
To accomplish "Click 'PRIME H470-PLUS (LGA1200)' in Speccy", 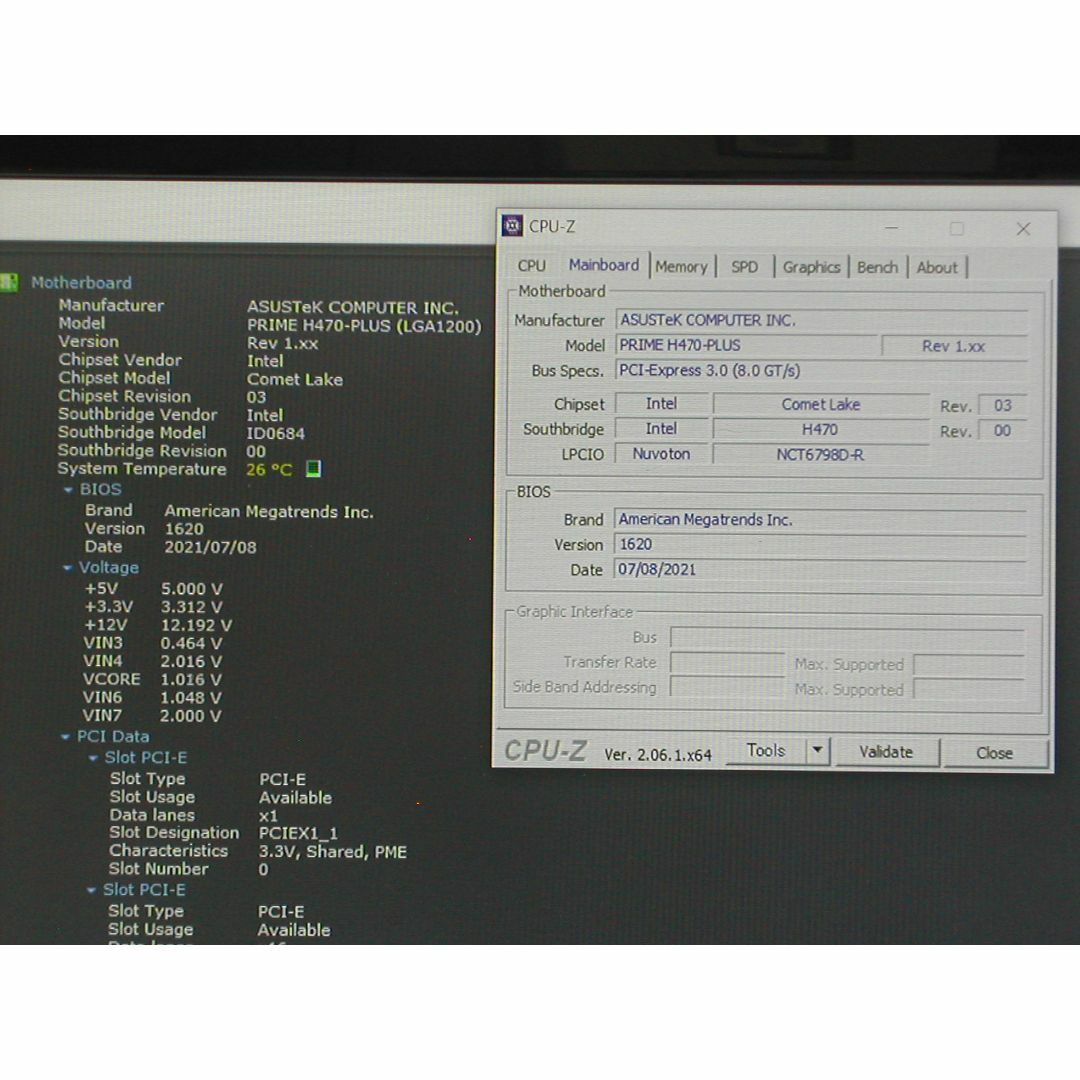I will (x=364, y=326).
